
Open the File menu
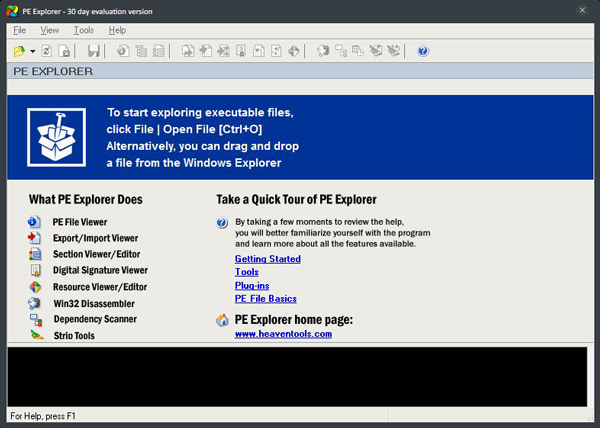pos(20,30)
